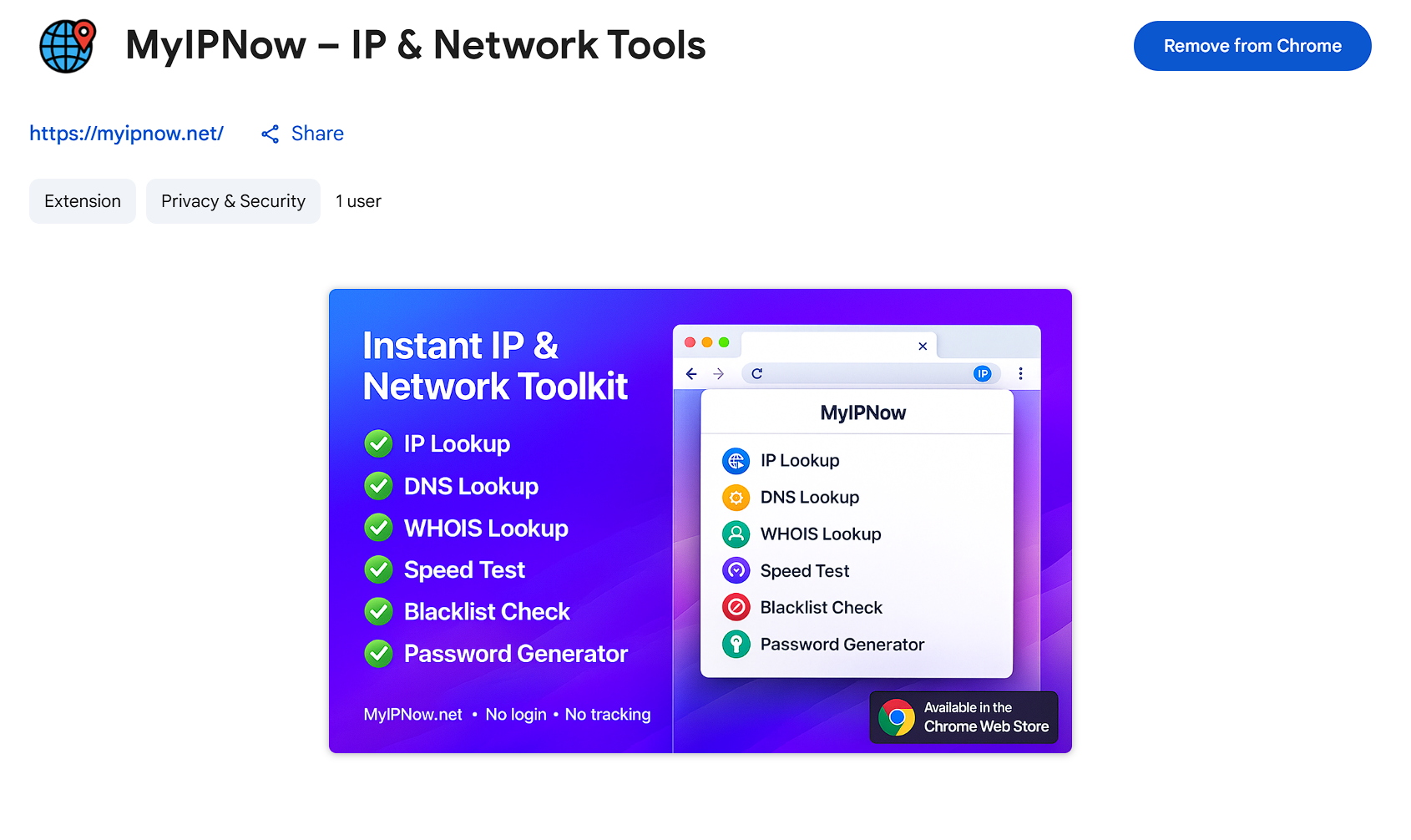Open the myipnow.net link
Image resolution: width=1411 pixels, height=840 pixels.
coord(126,134)
